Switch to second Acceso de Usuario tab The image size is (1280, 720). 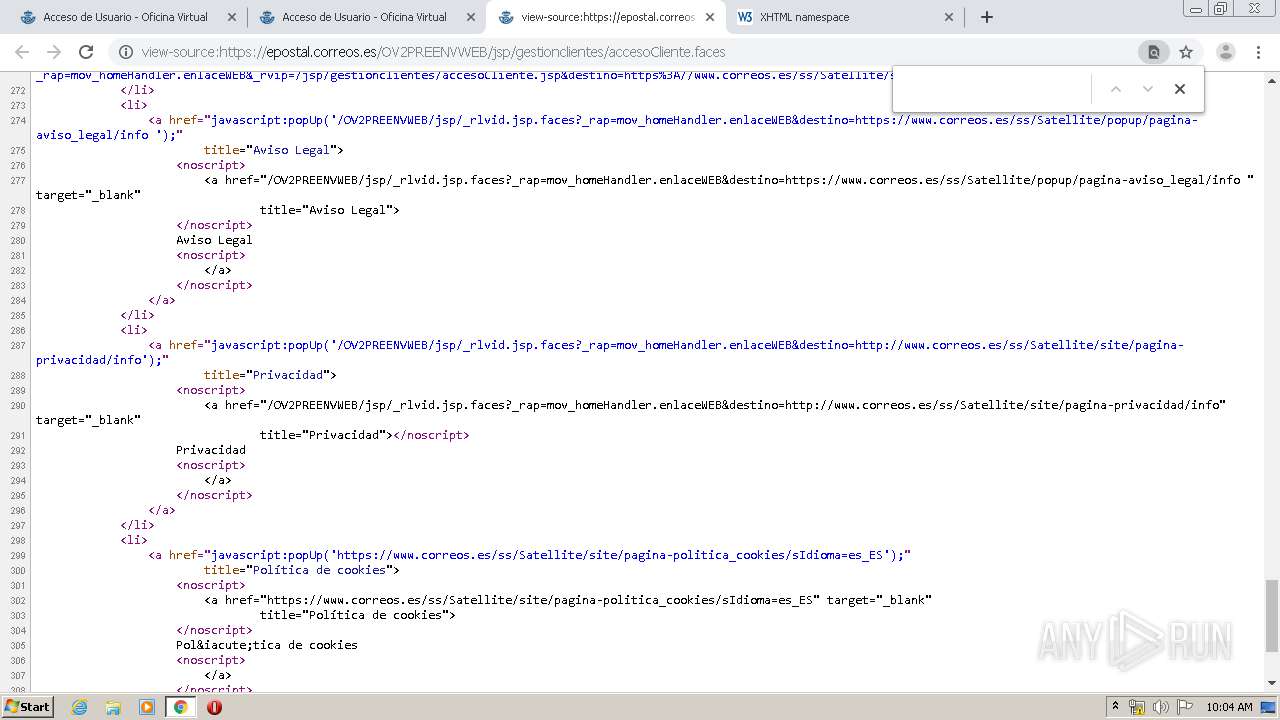(x=364, y=17)
